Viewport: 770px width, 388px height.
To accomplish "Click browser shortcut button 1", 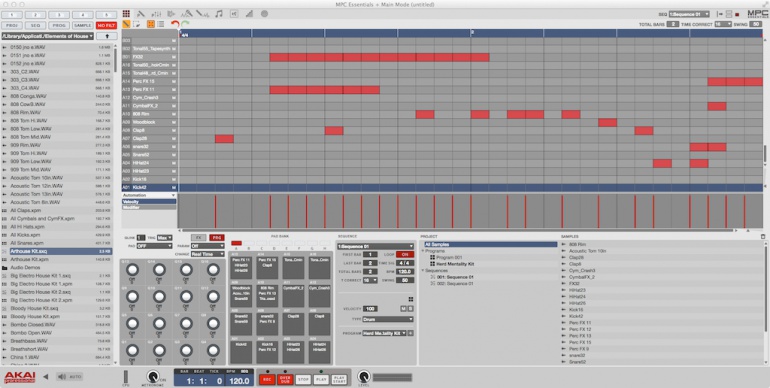I will pos(12,15).
